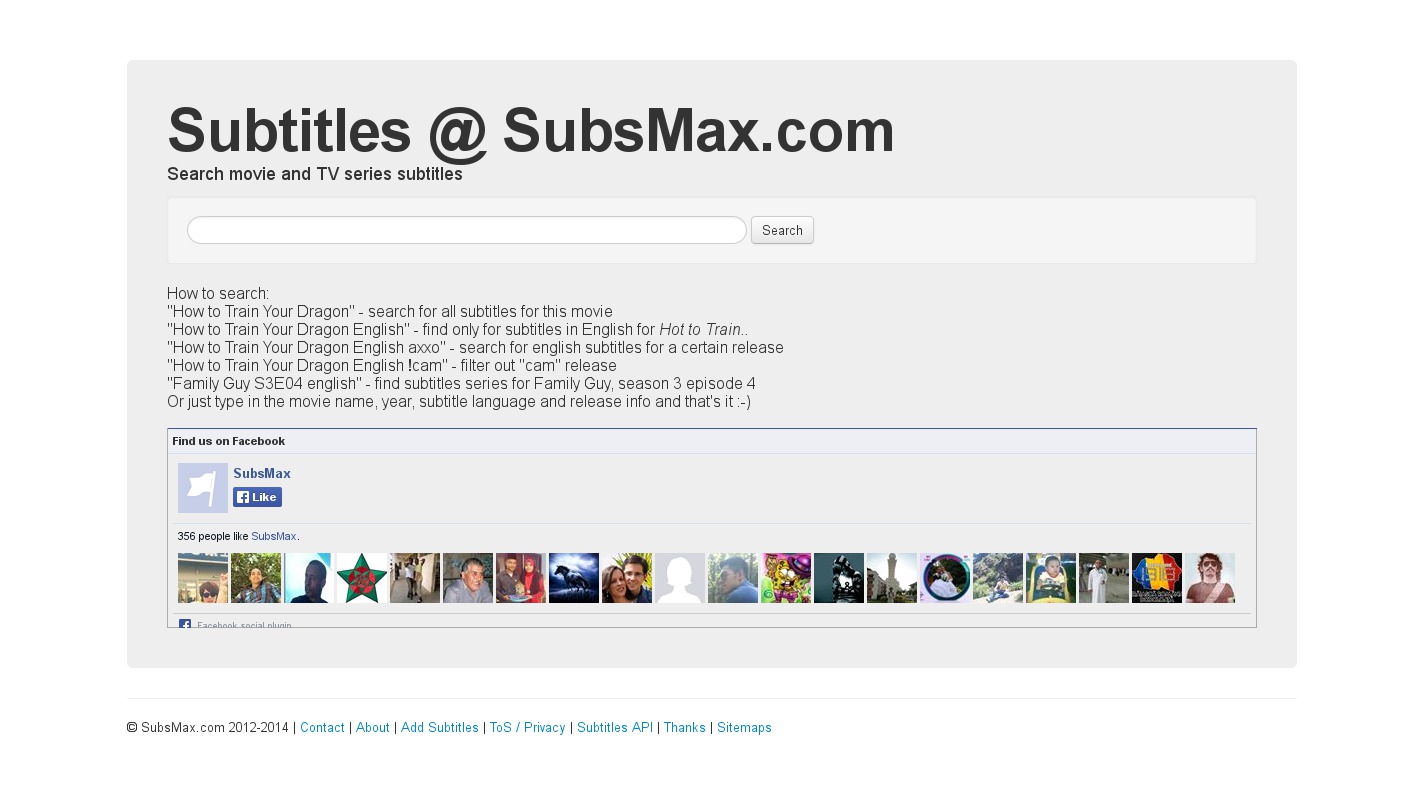Open the About footer link

(373, 728)
